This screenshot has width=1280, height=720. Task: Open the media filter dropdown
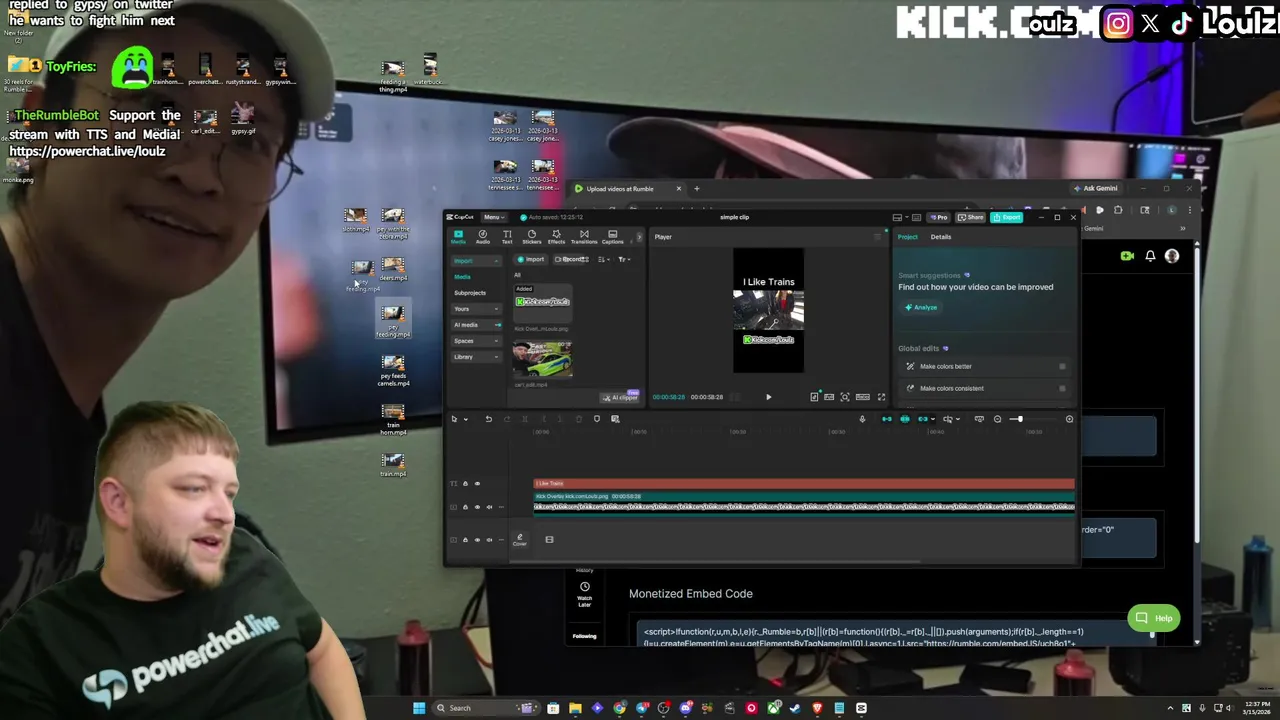coord(623,260)
